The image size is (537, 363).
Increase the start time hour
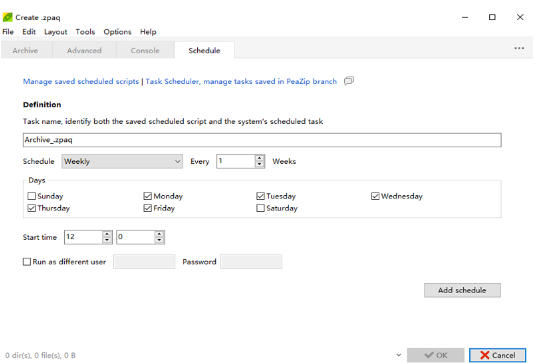tap(107, 234)
